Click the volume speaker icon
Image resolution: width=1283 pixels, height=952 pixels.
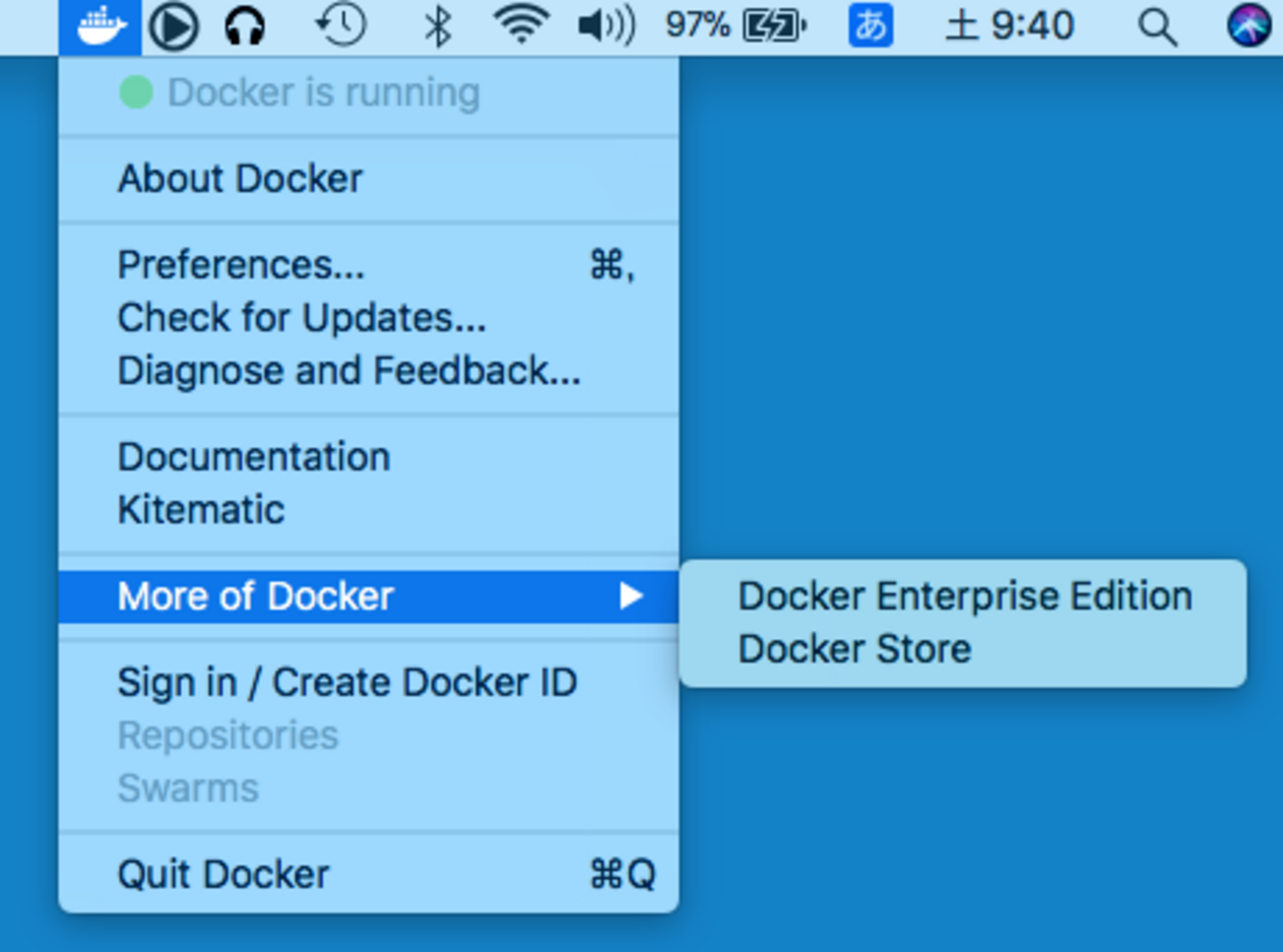[x=605, y=26]
